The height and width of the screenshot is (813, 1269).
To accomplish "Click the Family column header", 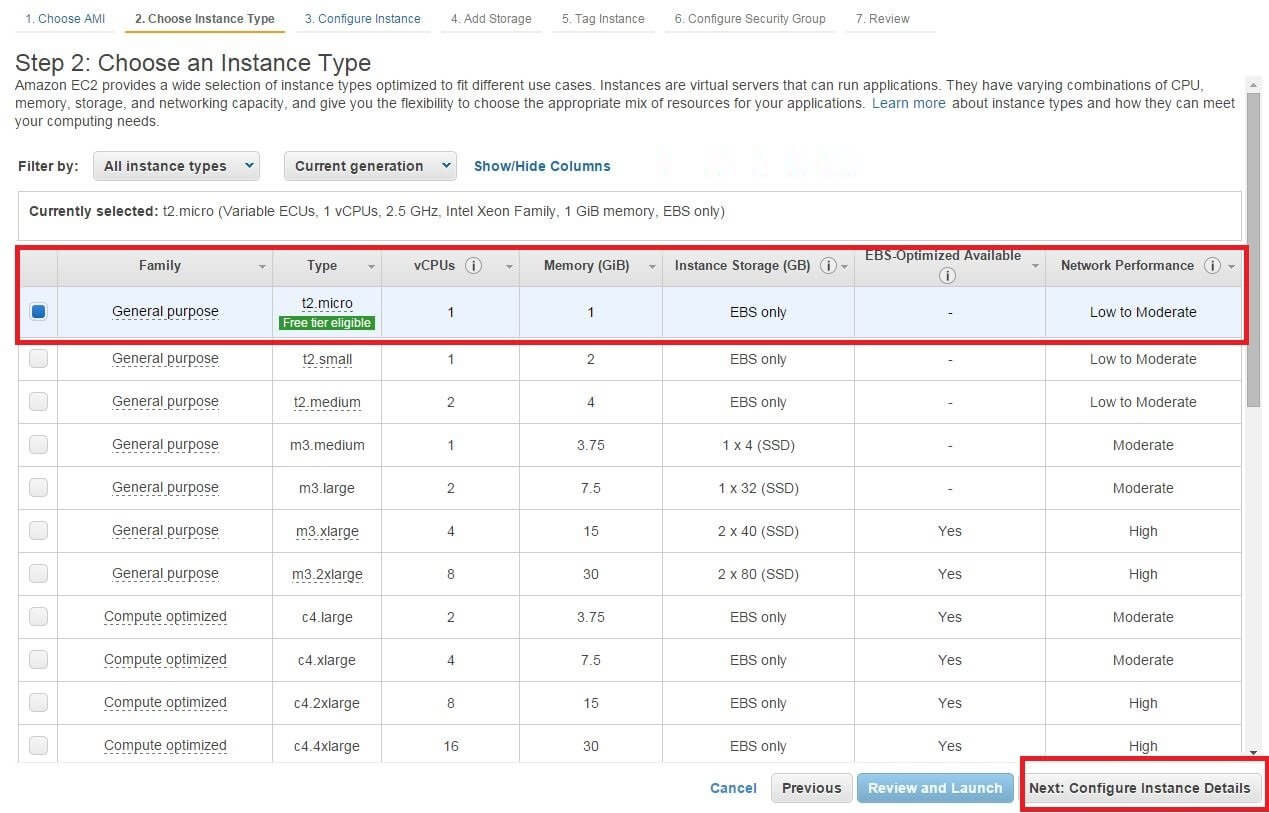I will click(x=160, y=266).
